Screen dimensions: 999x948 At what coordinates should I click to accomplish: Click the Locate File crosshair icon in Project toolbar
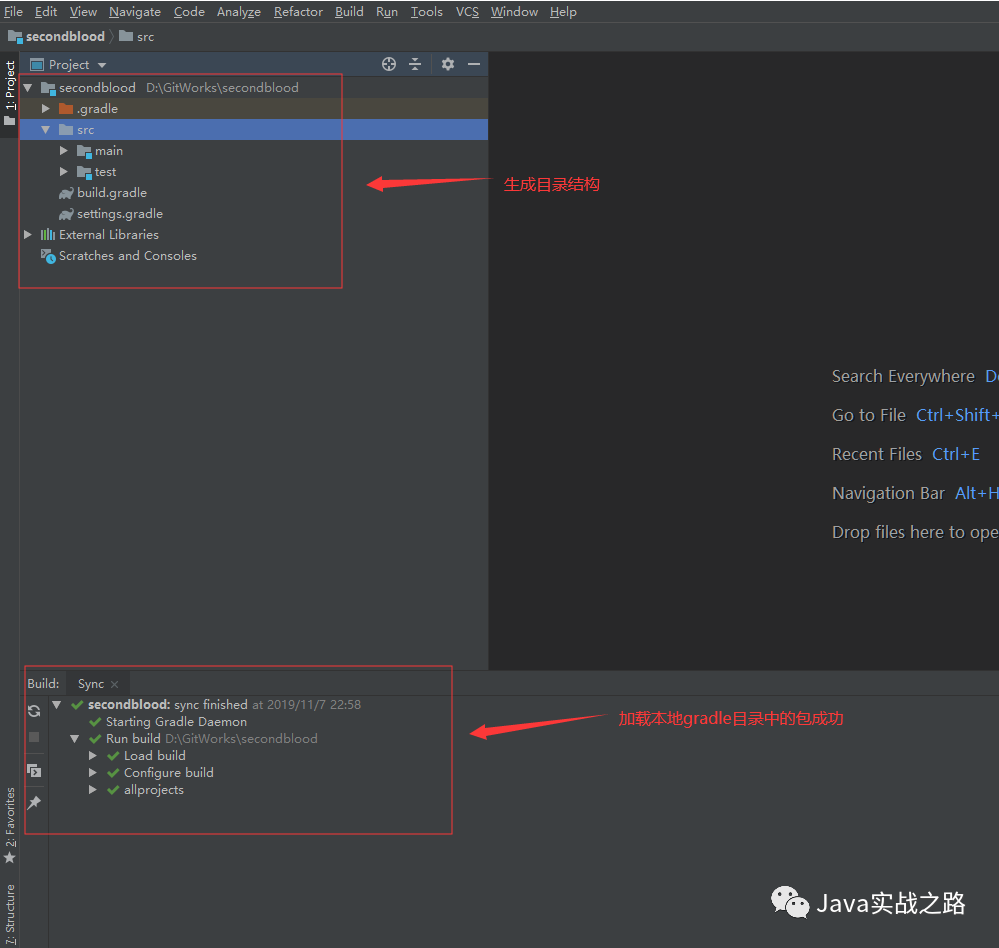(x=388, y=63)
